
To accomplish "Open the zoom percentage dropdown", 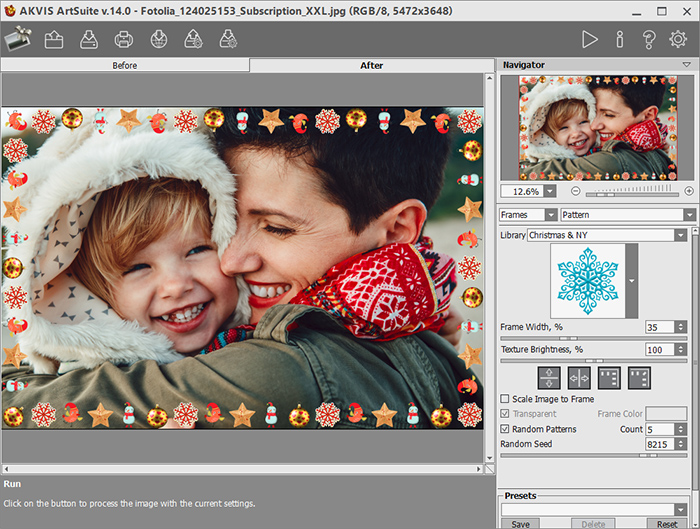I will 550,192.
